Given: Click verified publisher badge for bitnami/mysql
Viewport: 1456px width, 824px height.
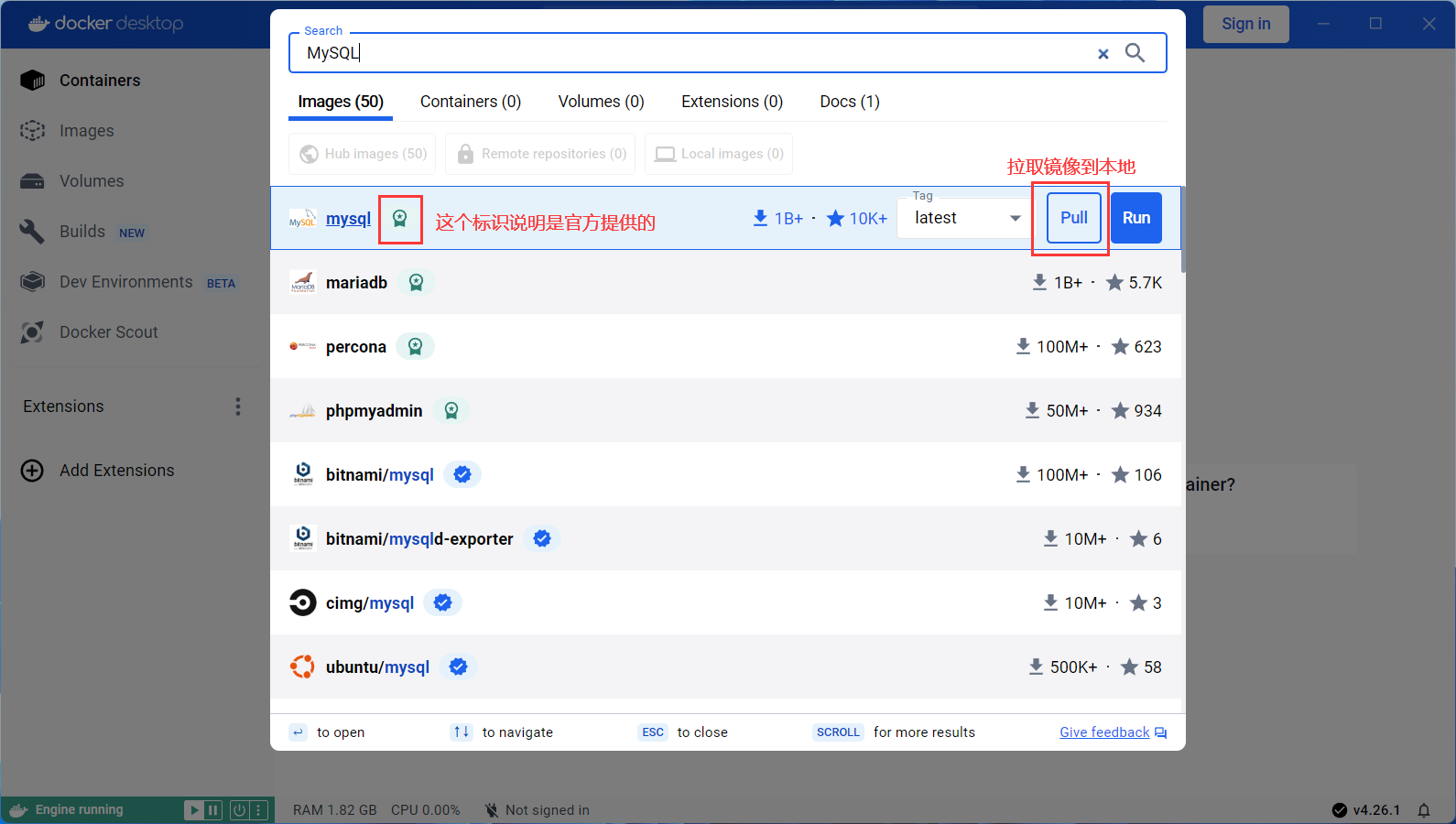Looking at the screenshot, I should point(462,474).
